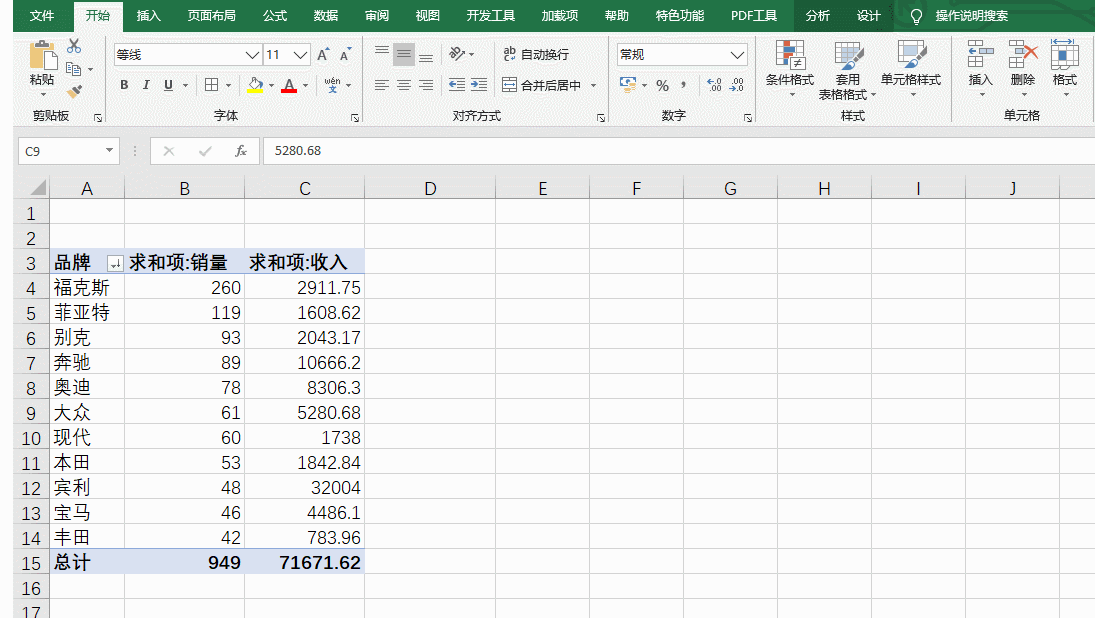Switch to the 数据 tab

[x=325, y=15]
